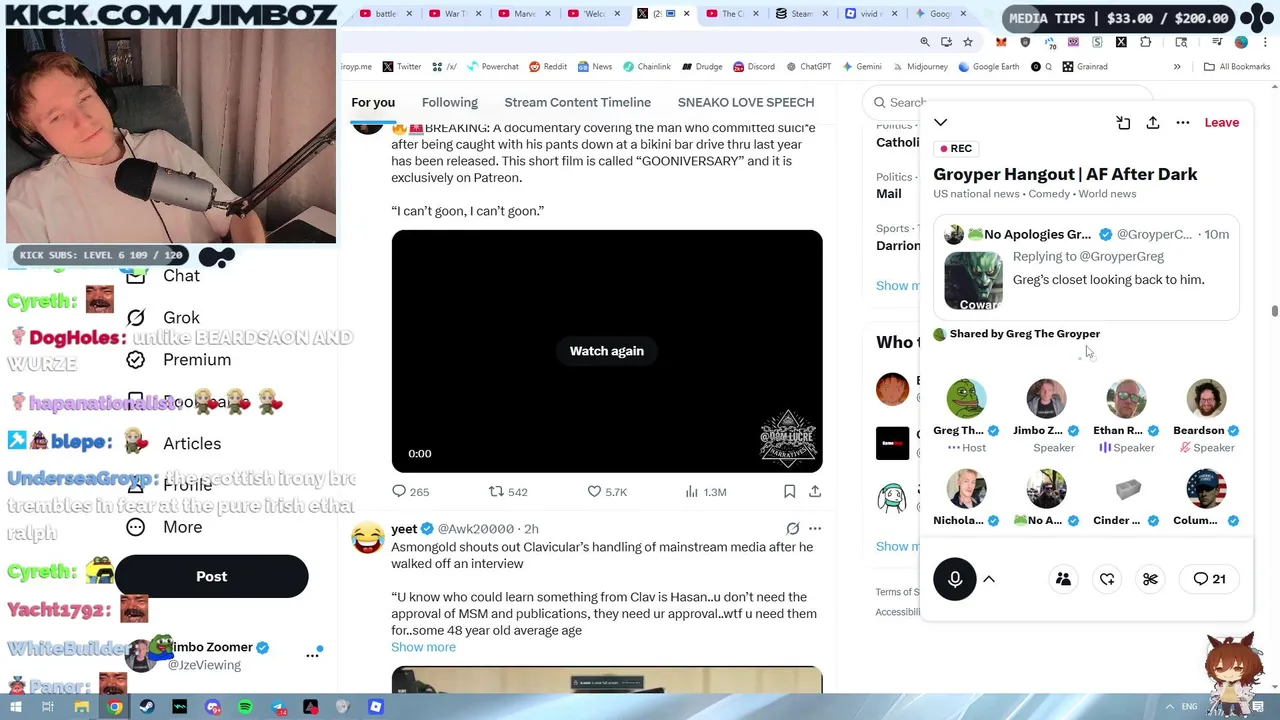The image size is (1280, 720).
Task: Open Telegram from the taskbar
Action: pos(278,707)
